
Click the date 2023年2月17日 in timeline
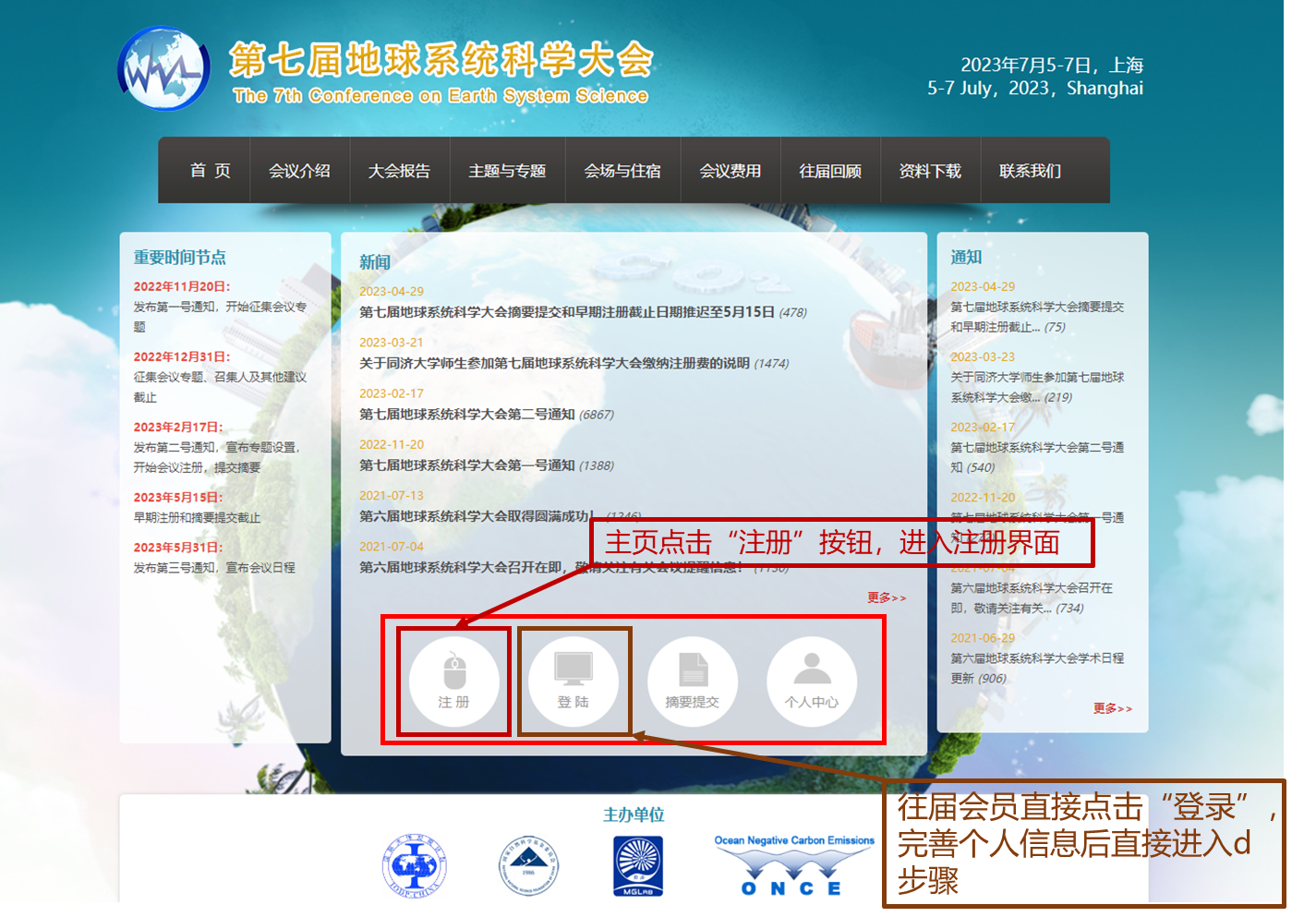[x=178, y=427]
